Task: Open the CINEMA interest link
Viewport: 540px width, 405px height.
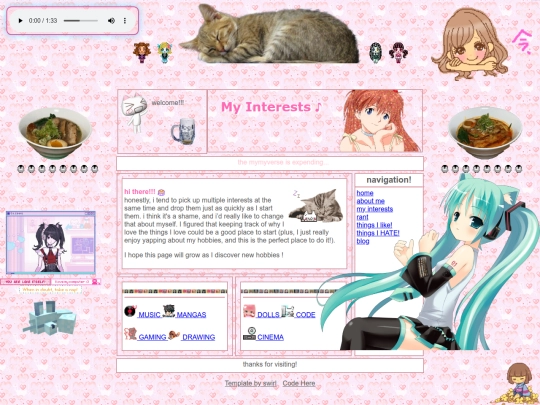Action: click(x=270, y=338)
